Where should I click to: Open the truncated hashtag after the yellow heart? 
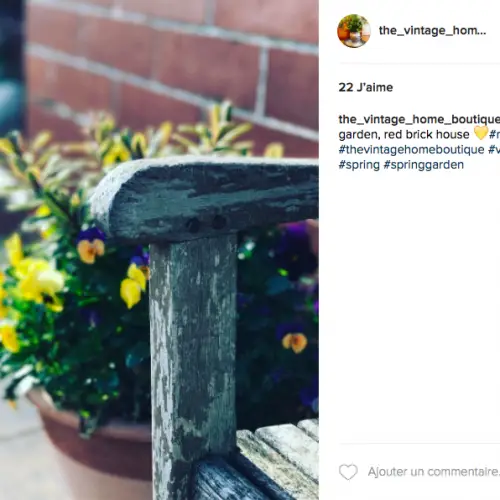pyautogui.click(x=494, y=134)
